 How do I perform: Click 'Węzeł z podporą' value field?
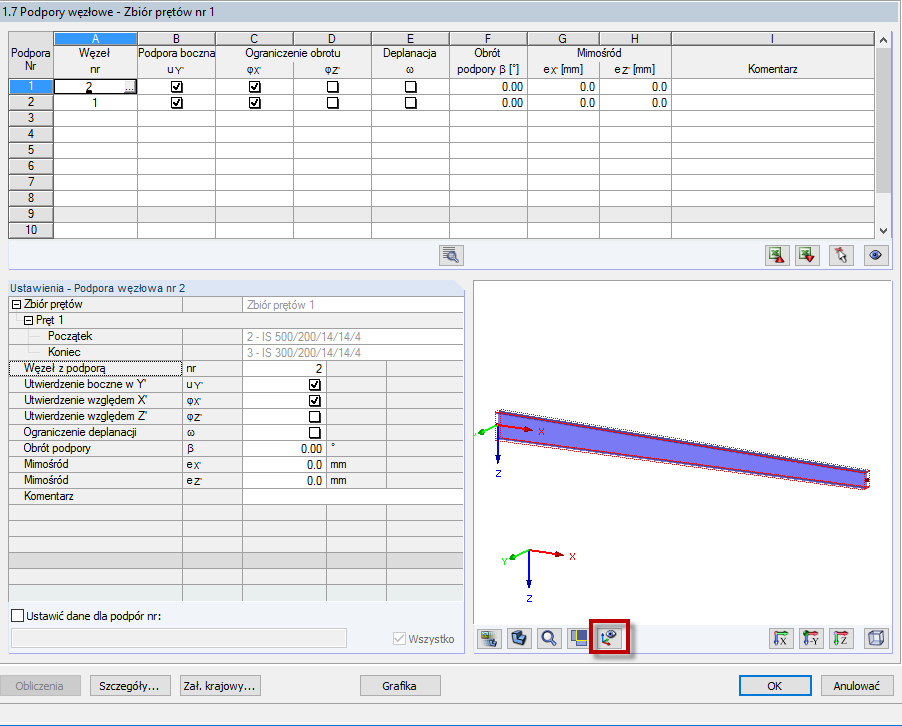284,369
